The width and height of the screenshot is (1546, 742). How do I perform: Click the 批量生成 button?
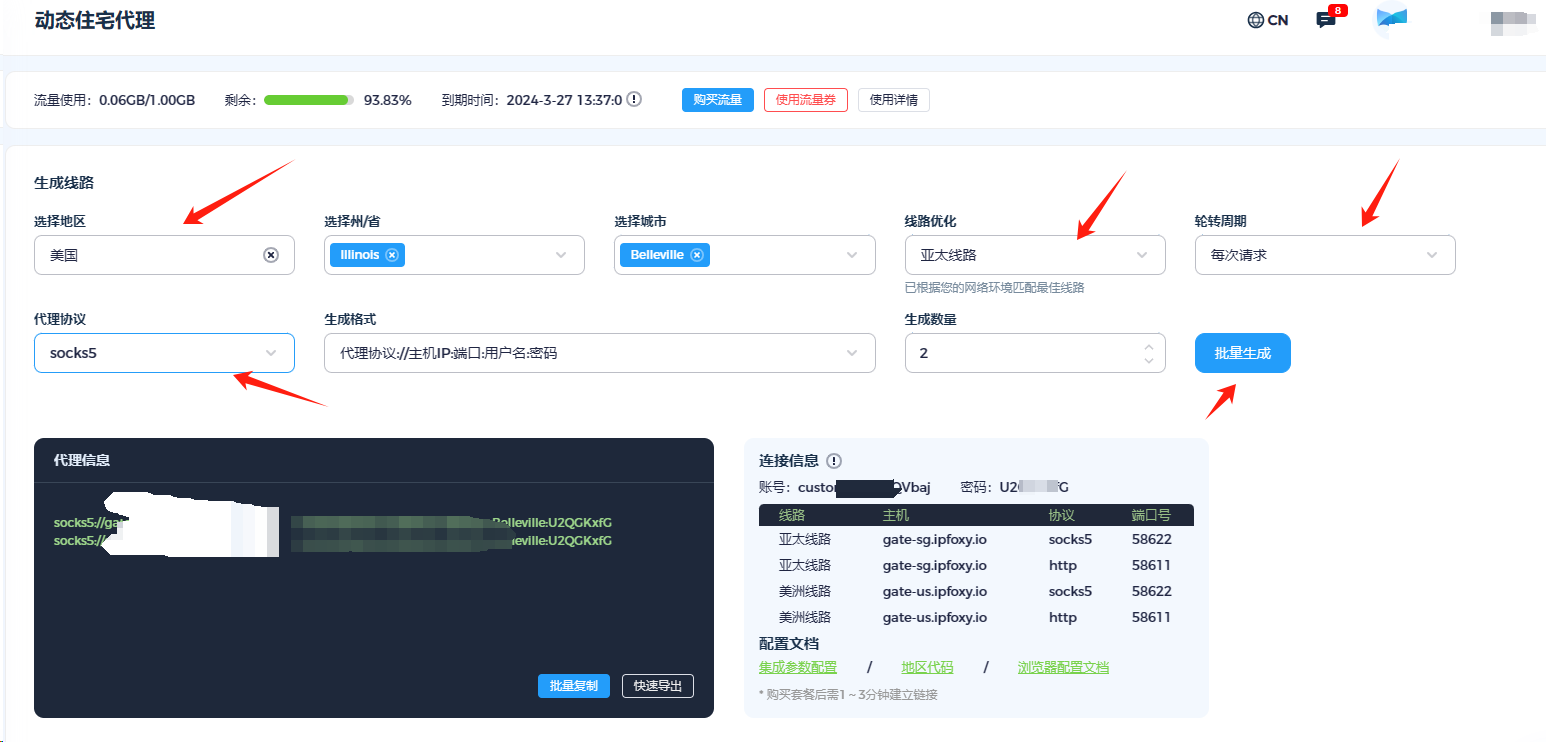1243,353
